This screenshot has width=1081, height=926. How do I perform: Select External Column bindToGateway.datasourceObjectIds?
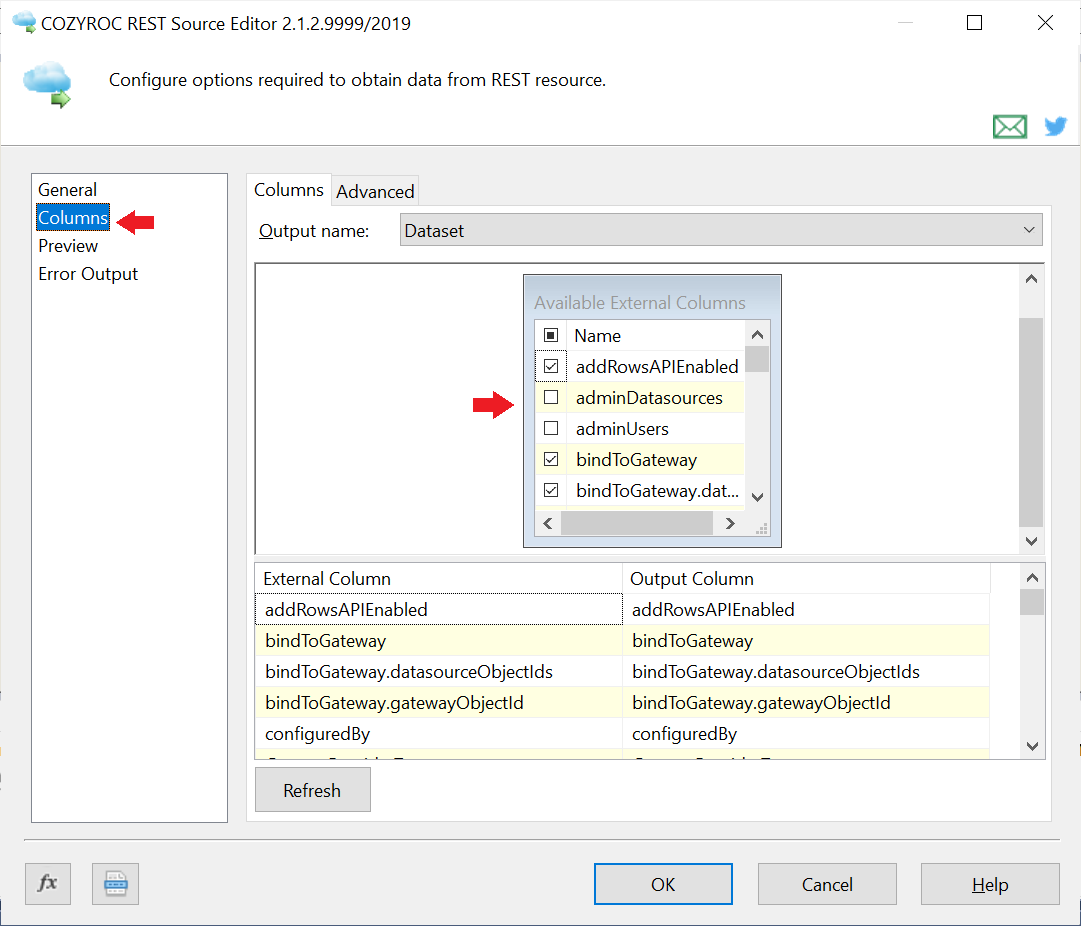coord(439,672)
